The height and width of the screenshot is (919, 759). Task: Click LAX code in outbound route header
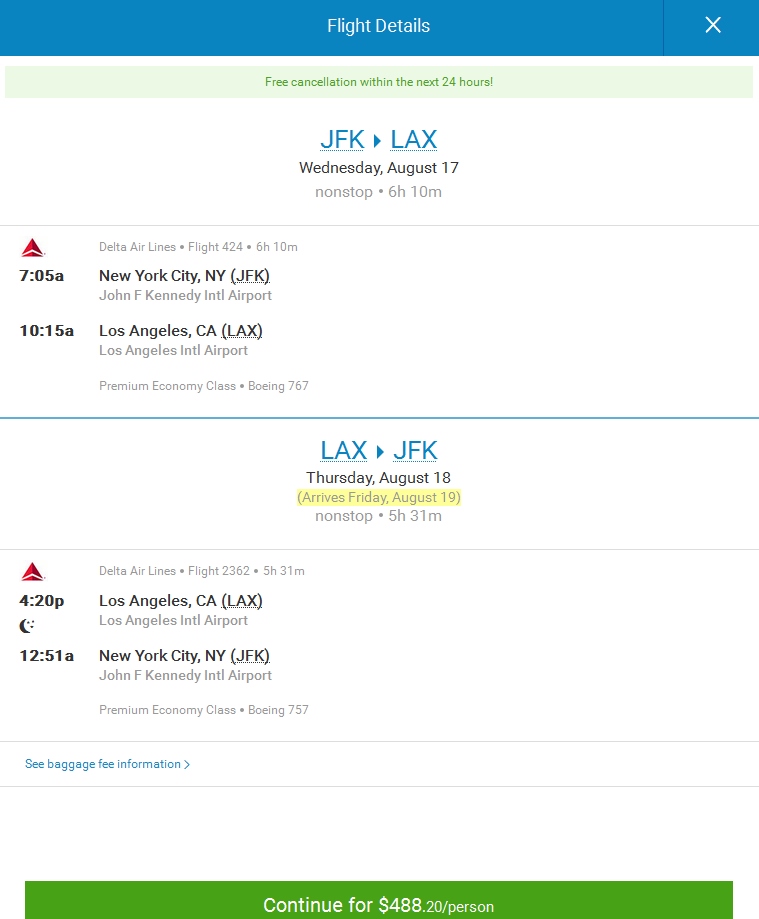tap(414, 140)
